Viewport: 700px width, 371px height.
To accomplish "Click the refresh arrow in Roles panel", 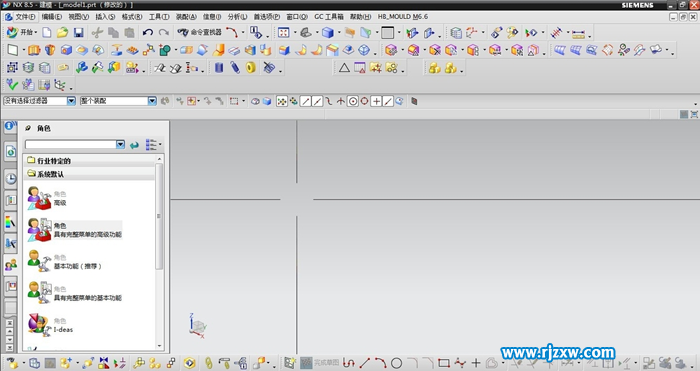I will click(134, 145).
